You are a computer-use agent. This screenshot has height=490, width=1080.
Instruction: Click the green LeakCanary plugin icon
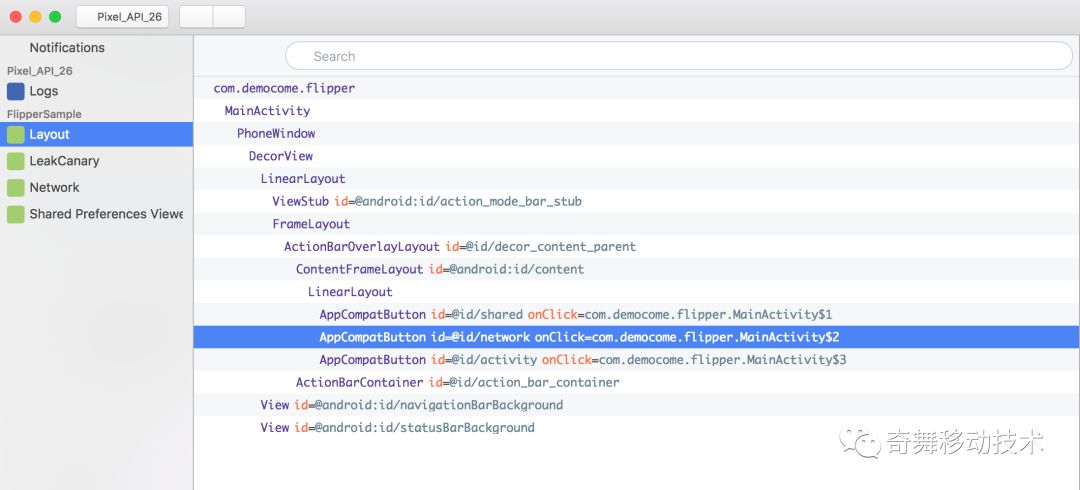(15, 161)
